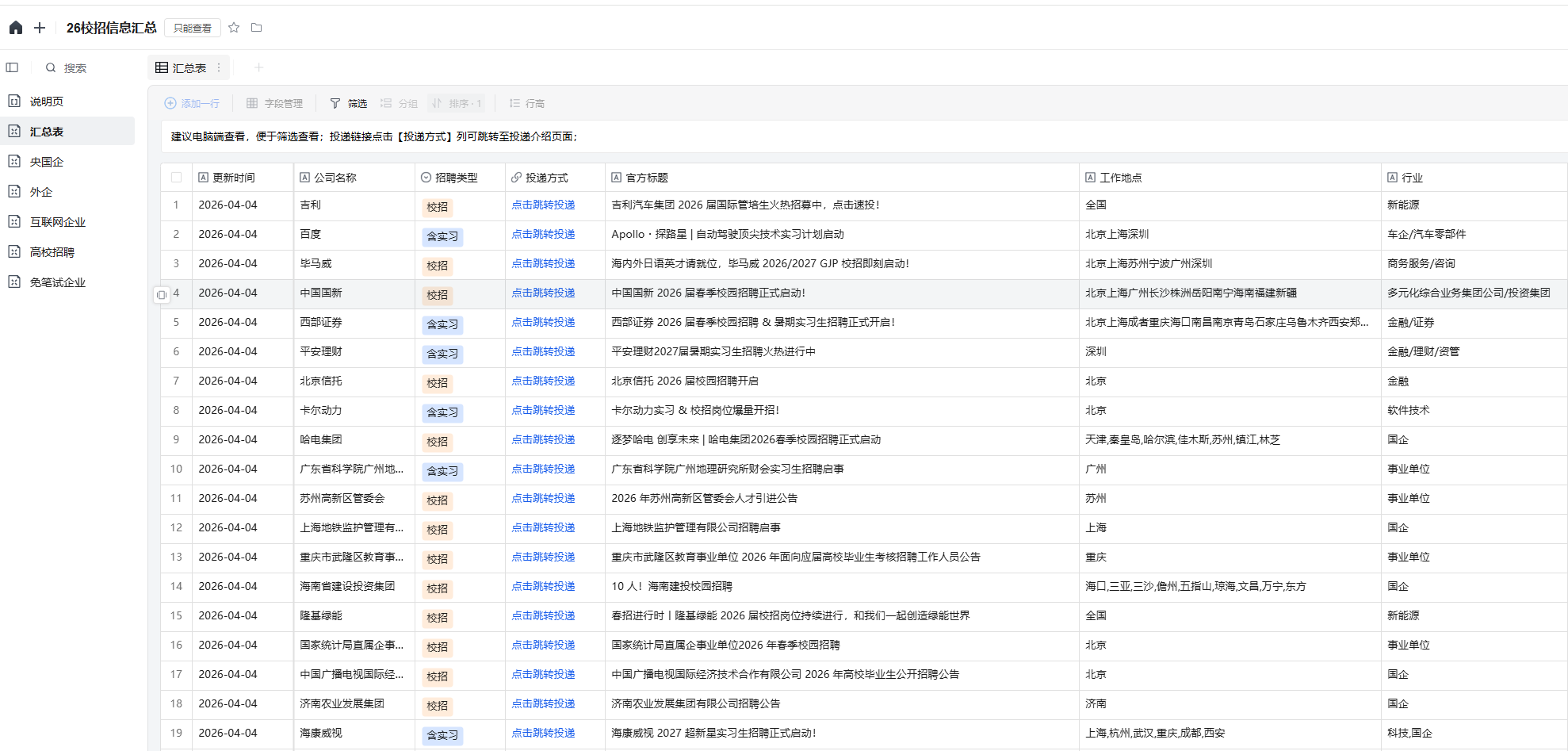Click the folder icon near title
This screenshot has height=751, width=1568.
pyautogui.click(x=257, y=28)
